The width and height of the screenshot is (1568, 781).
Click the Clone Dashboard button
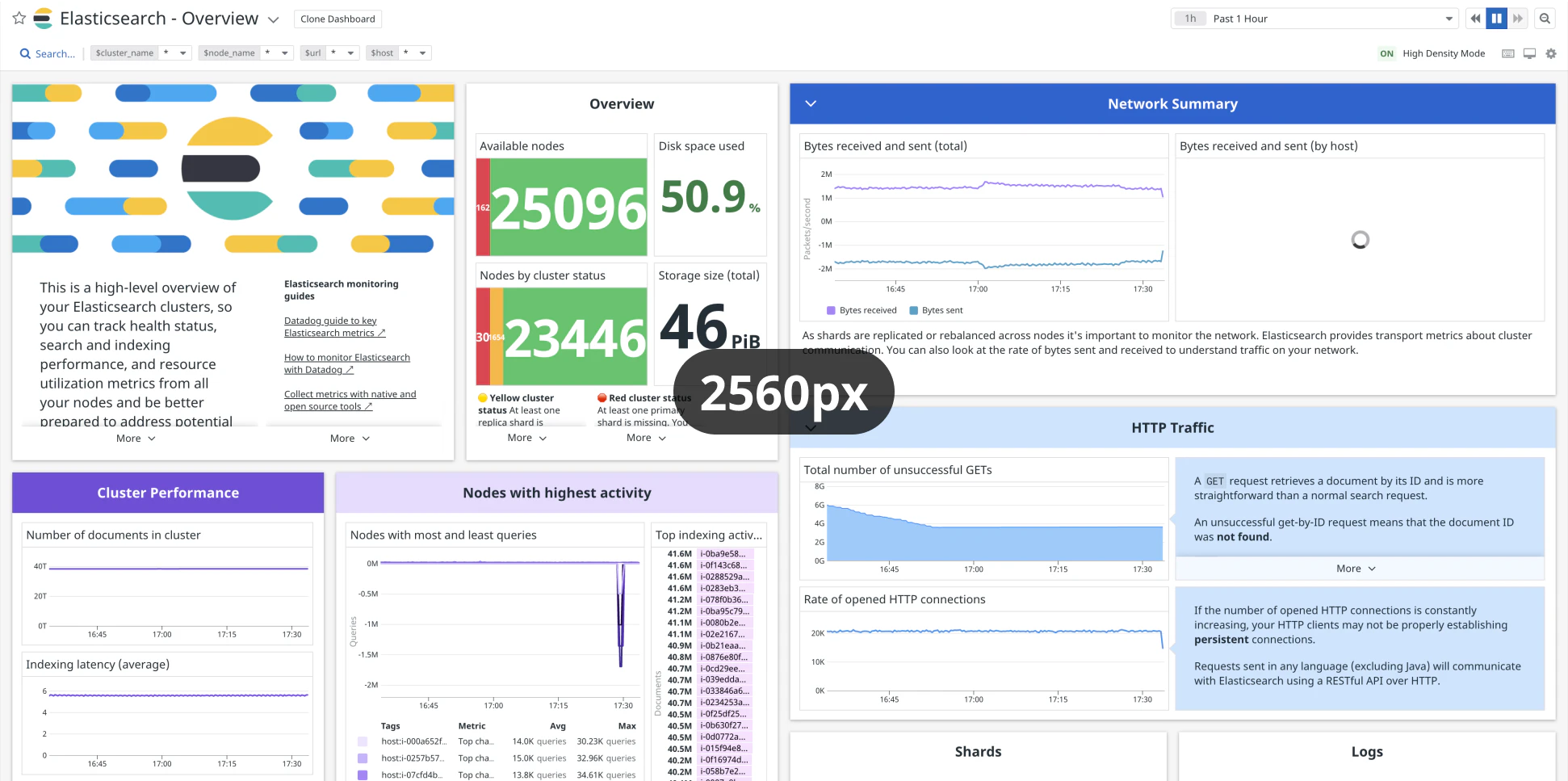pyautogui.click(x=337, y=19)
